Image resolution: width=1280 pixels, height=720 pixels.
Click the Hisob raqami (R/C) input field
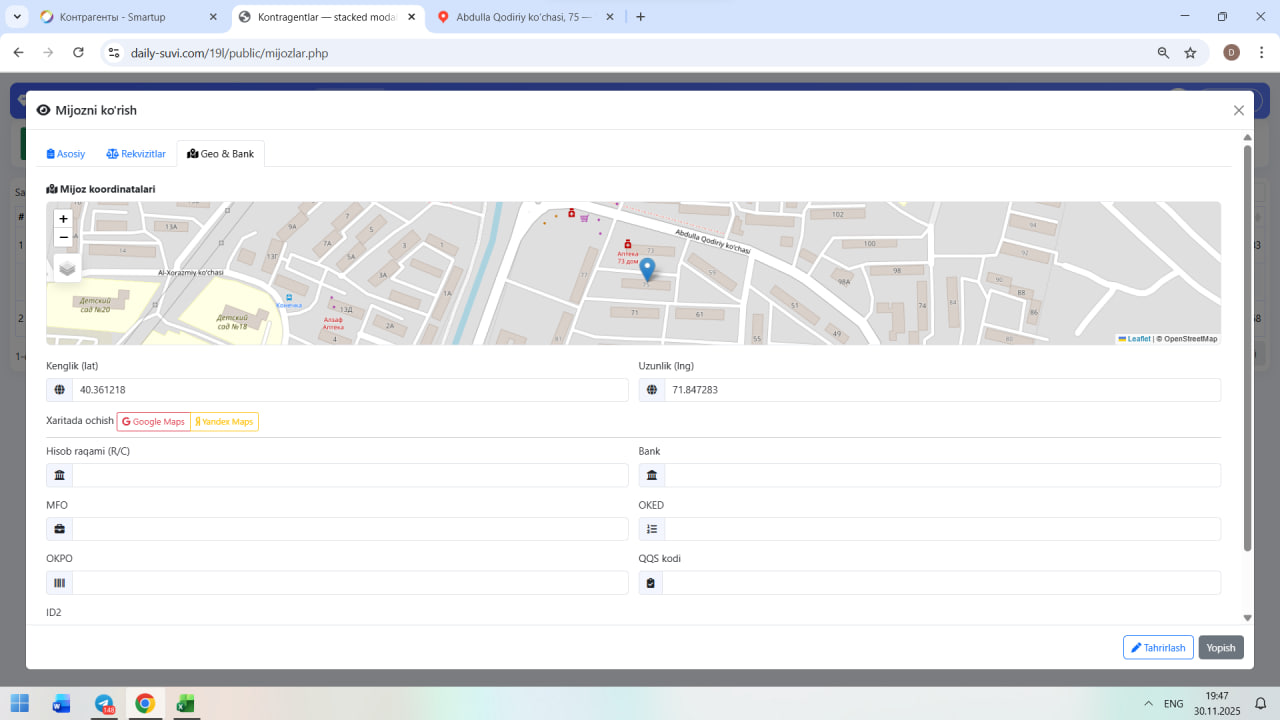(349, 475)
